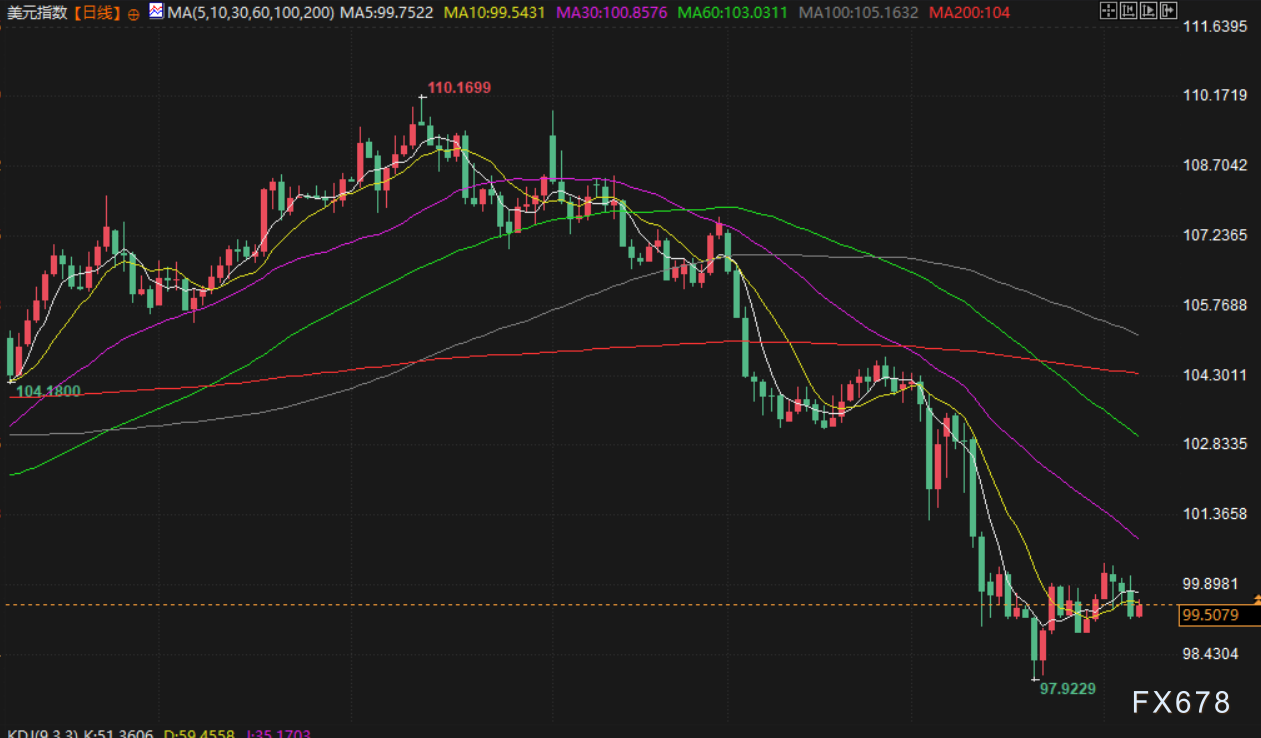Click the orange circled-plus icon beside 日线
The height and width of the screenshot is (738, 1261).
[x=133, y=14]
